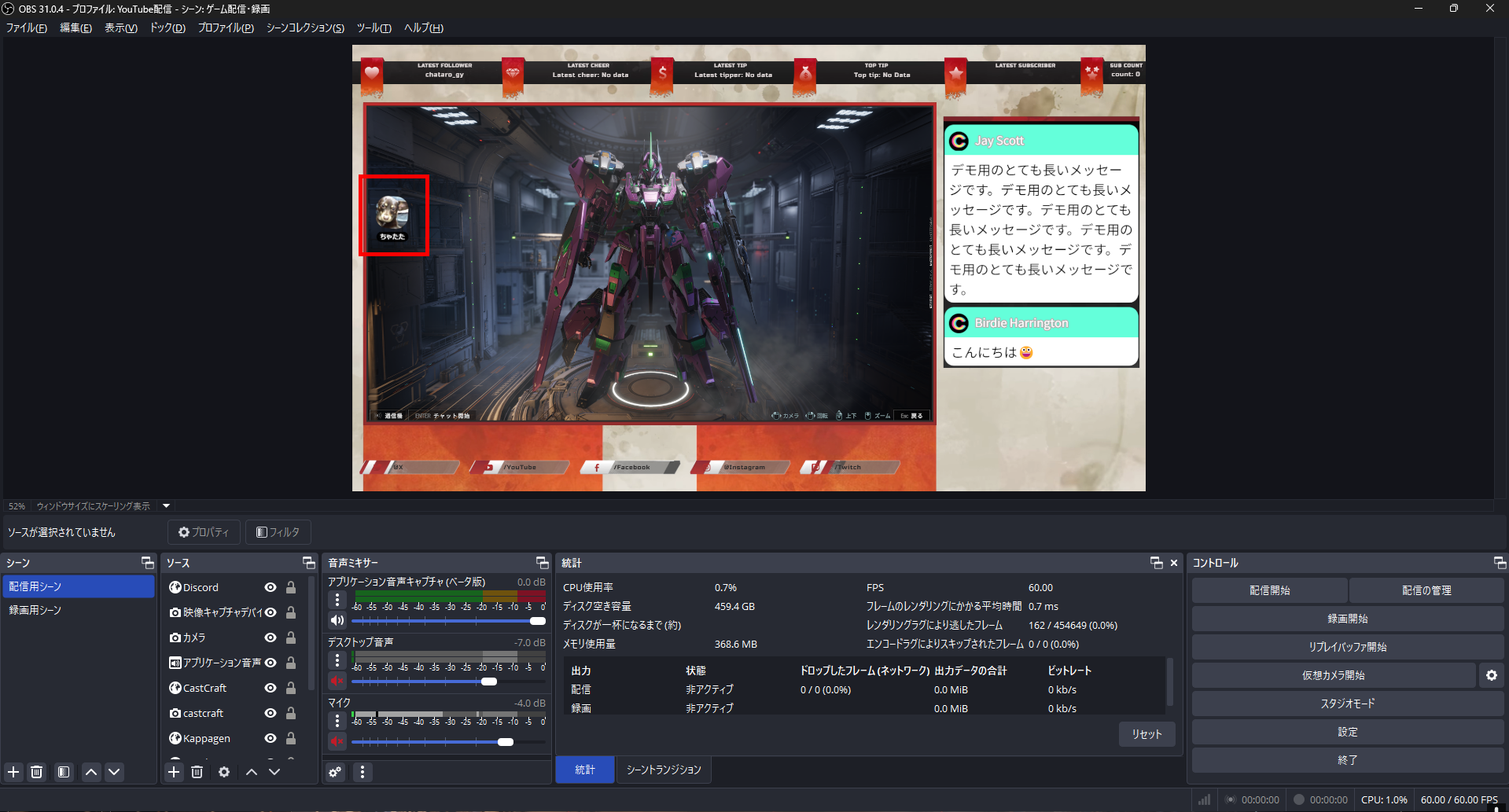Open the 編集 menu

75,28
